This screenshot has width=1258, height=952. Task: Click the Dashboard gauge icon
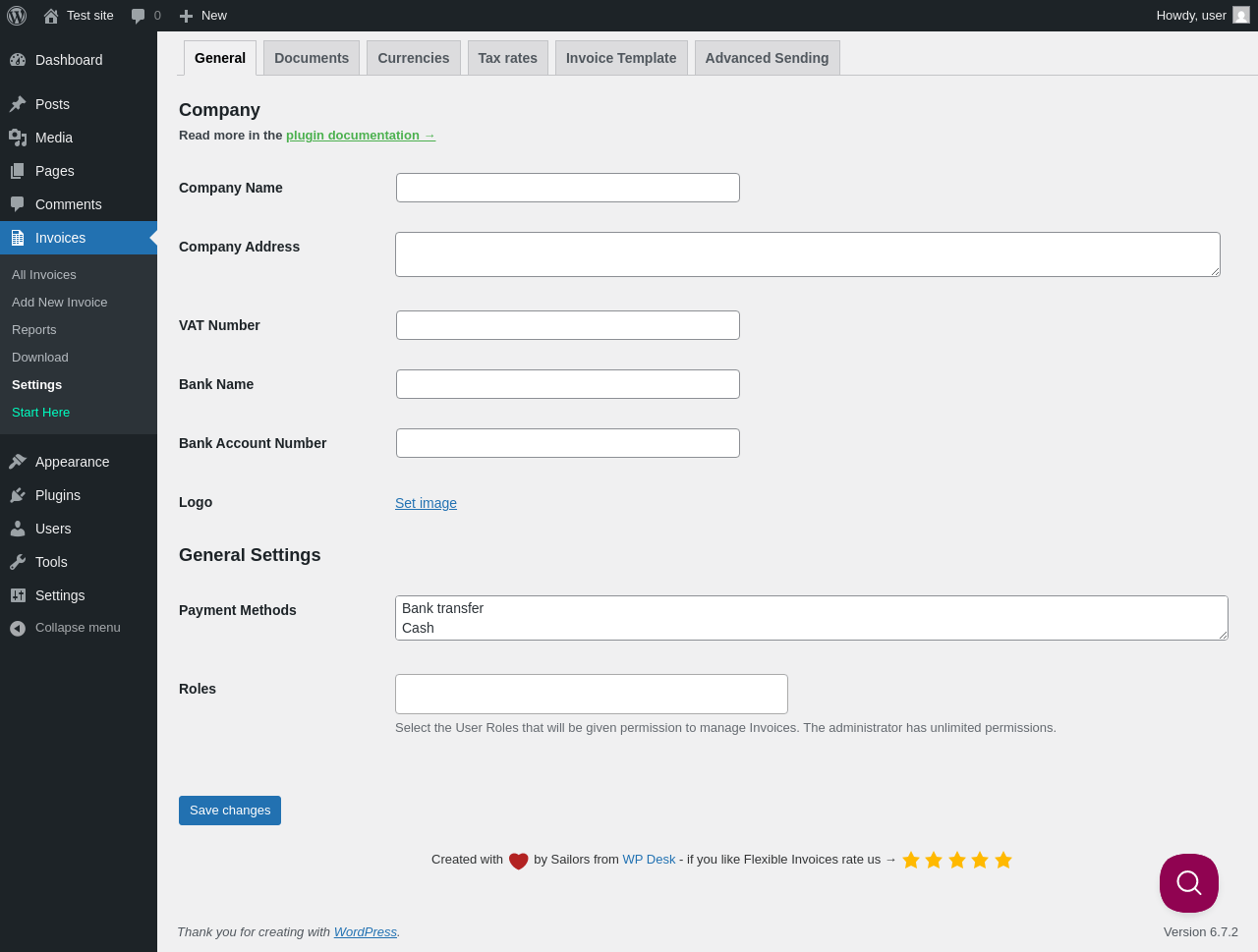pyautogui.click(x=18, y=60)
